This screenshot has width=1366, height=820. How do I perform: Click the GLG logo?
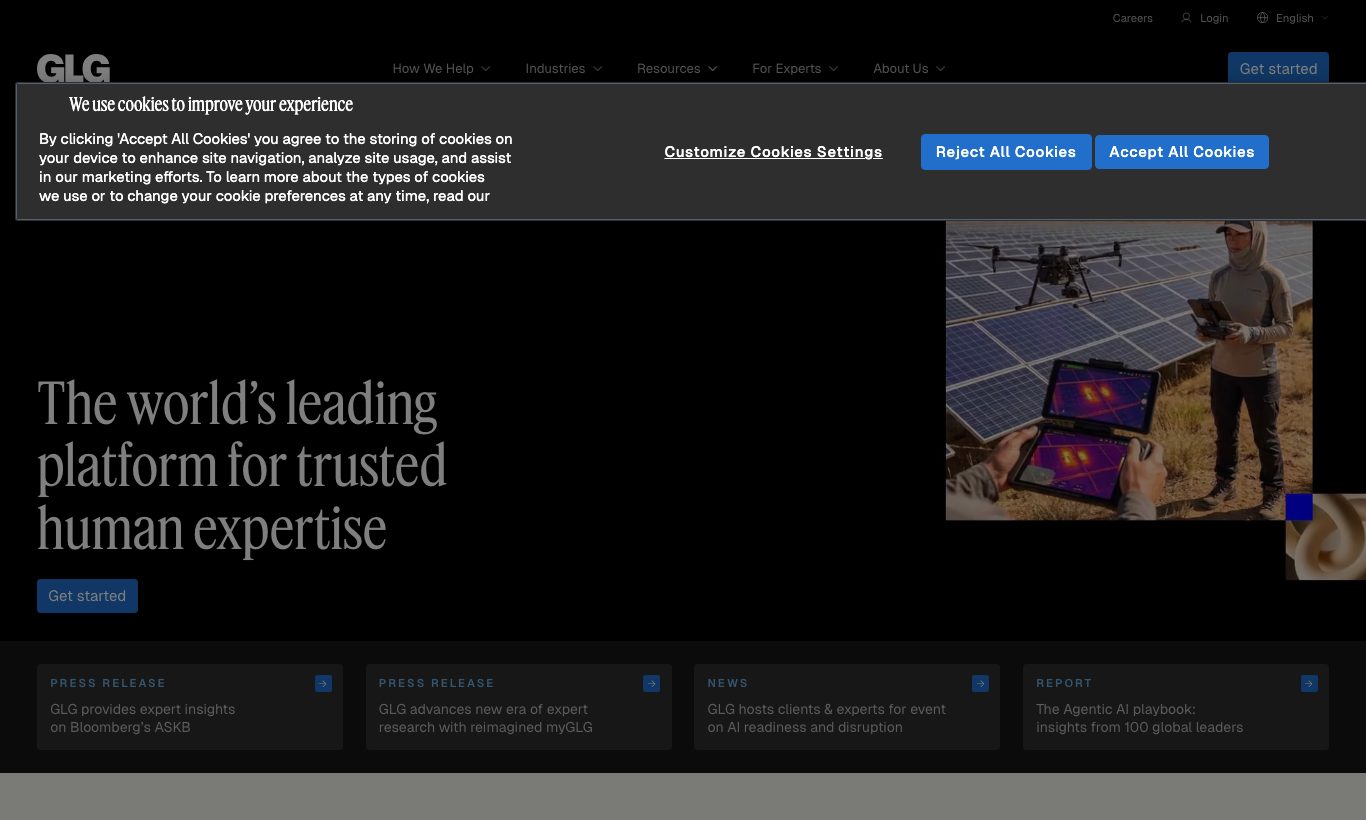[x=73, y=68]
